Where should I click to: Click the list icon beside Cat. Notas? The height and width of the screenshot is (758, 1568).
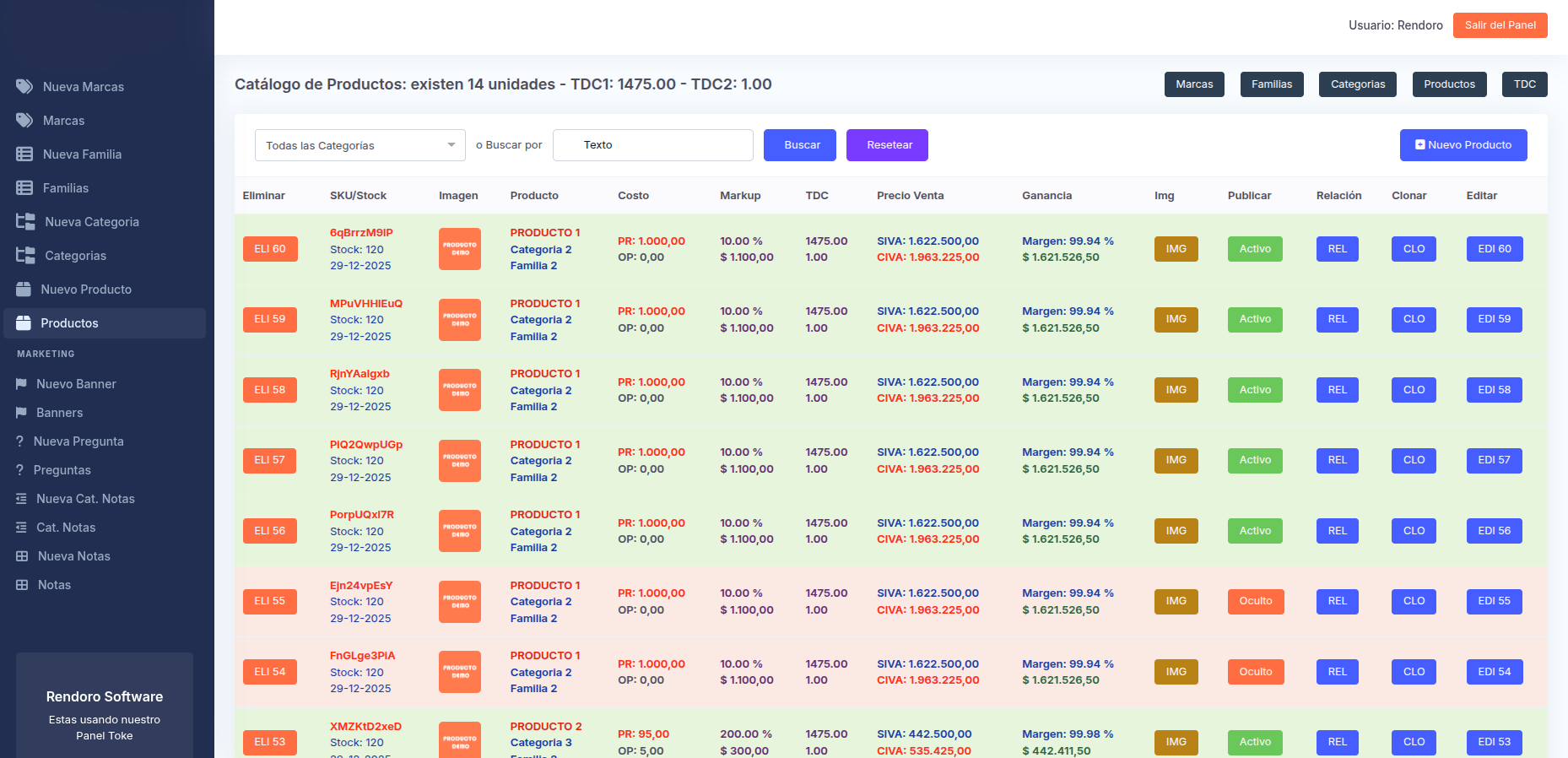tap(21, 528)
